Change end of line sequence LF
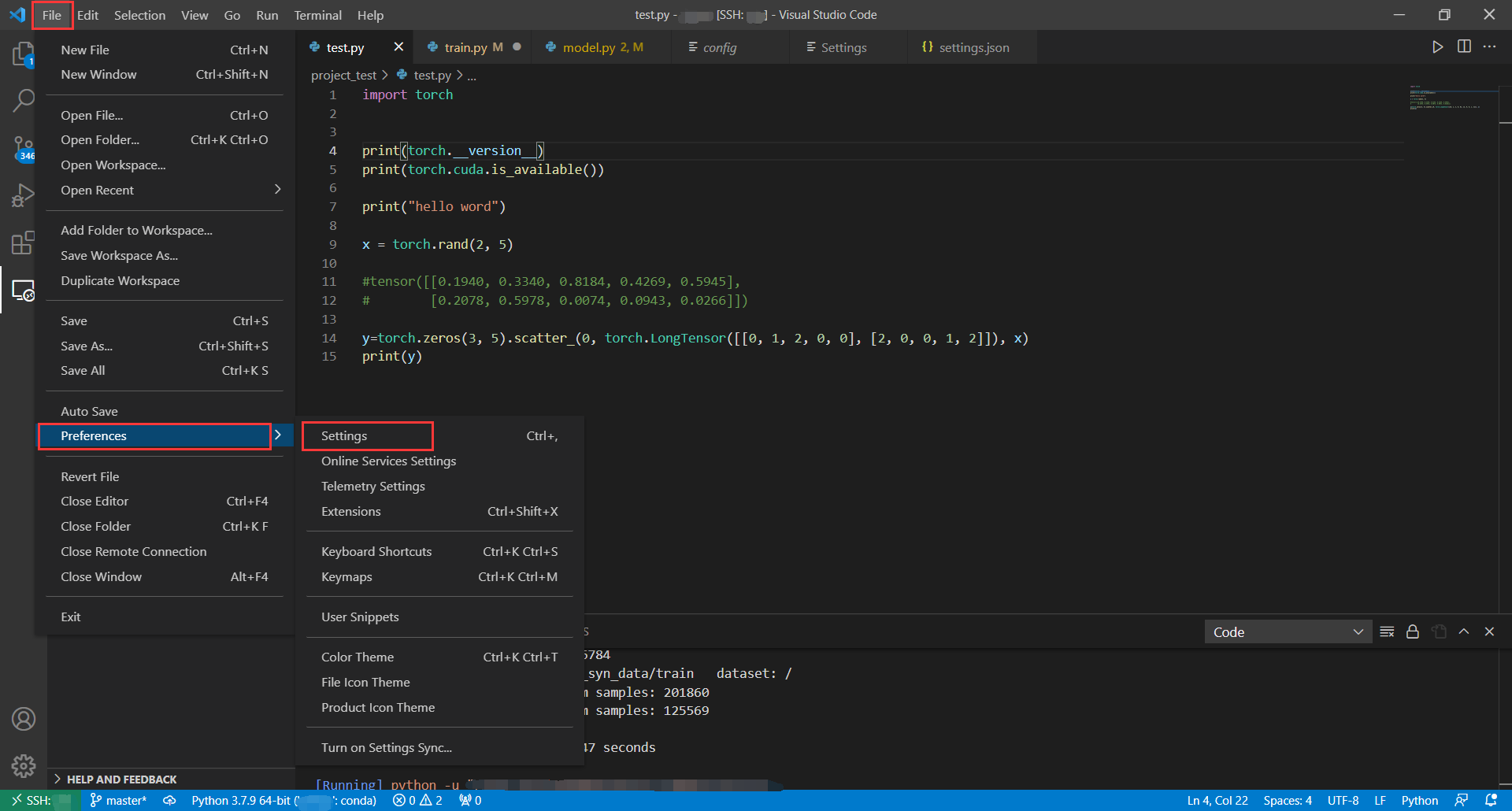This screenshot has width=1512, height=811. click(x=1380, y=800)
